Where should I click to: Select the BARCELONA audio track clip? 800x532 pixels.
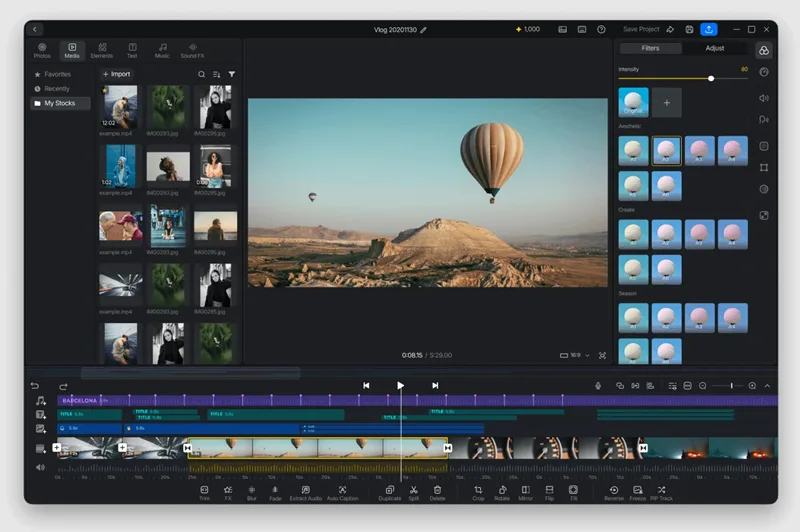417,401
